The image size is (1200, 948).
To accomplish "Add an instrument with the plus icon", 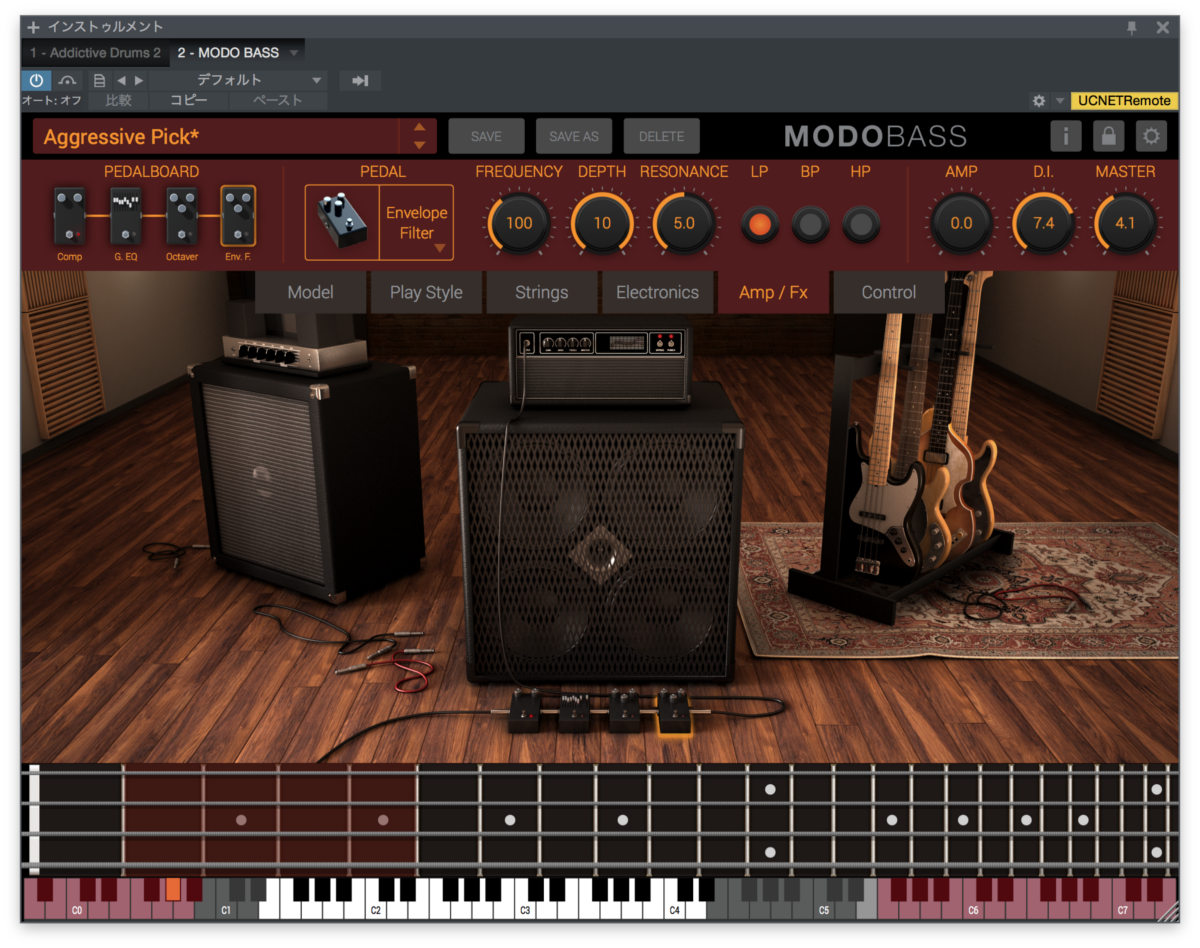I will click(x=34, y=27).
